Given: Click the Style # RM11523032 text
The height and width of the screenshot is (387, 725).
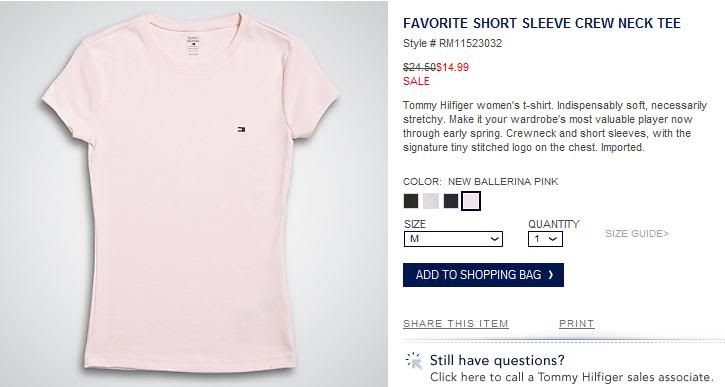Looking at the screenshot, I should [452, 43].
